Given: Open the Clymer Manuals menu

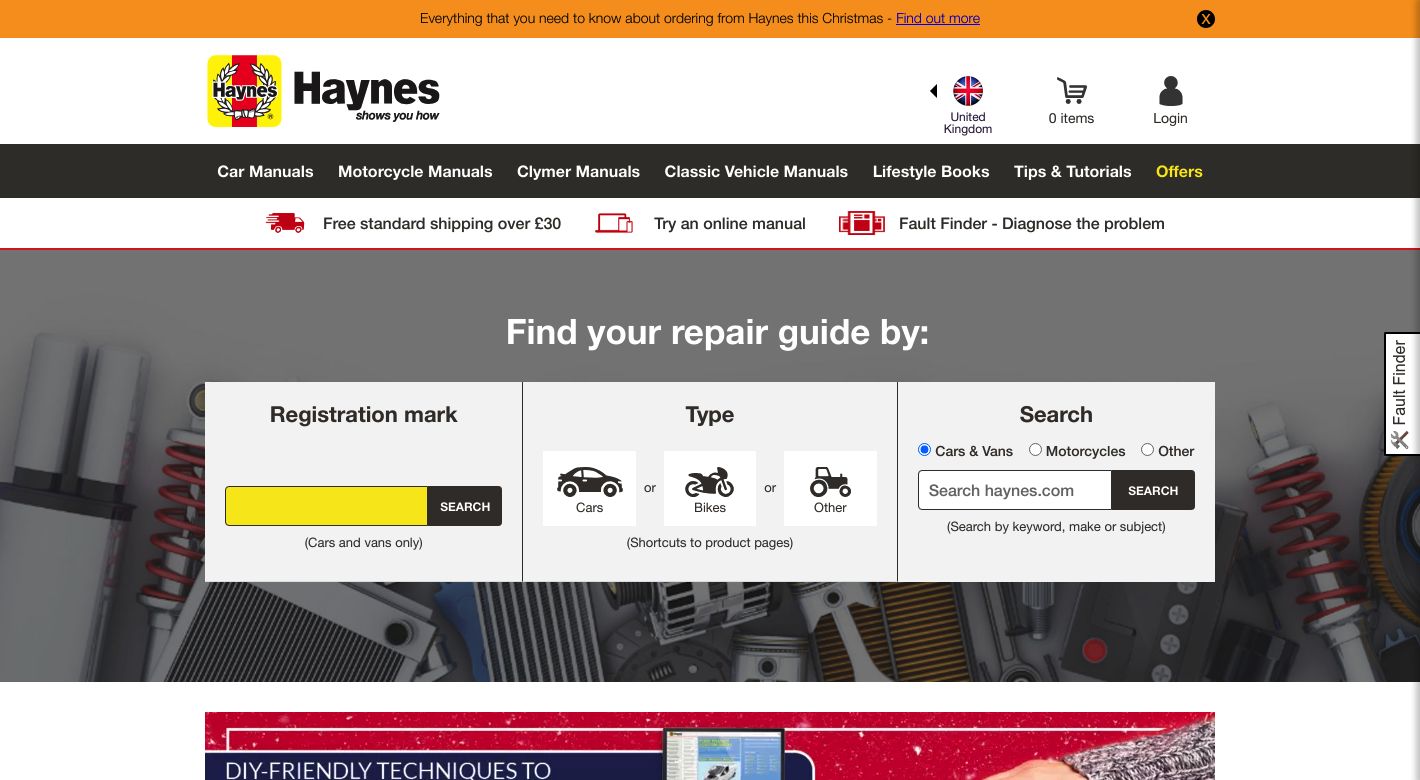Looking at the screenshot, I should [578, 171].
